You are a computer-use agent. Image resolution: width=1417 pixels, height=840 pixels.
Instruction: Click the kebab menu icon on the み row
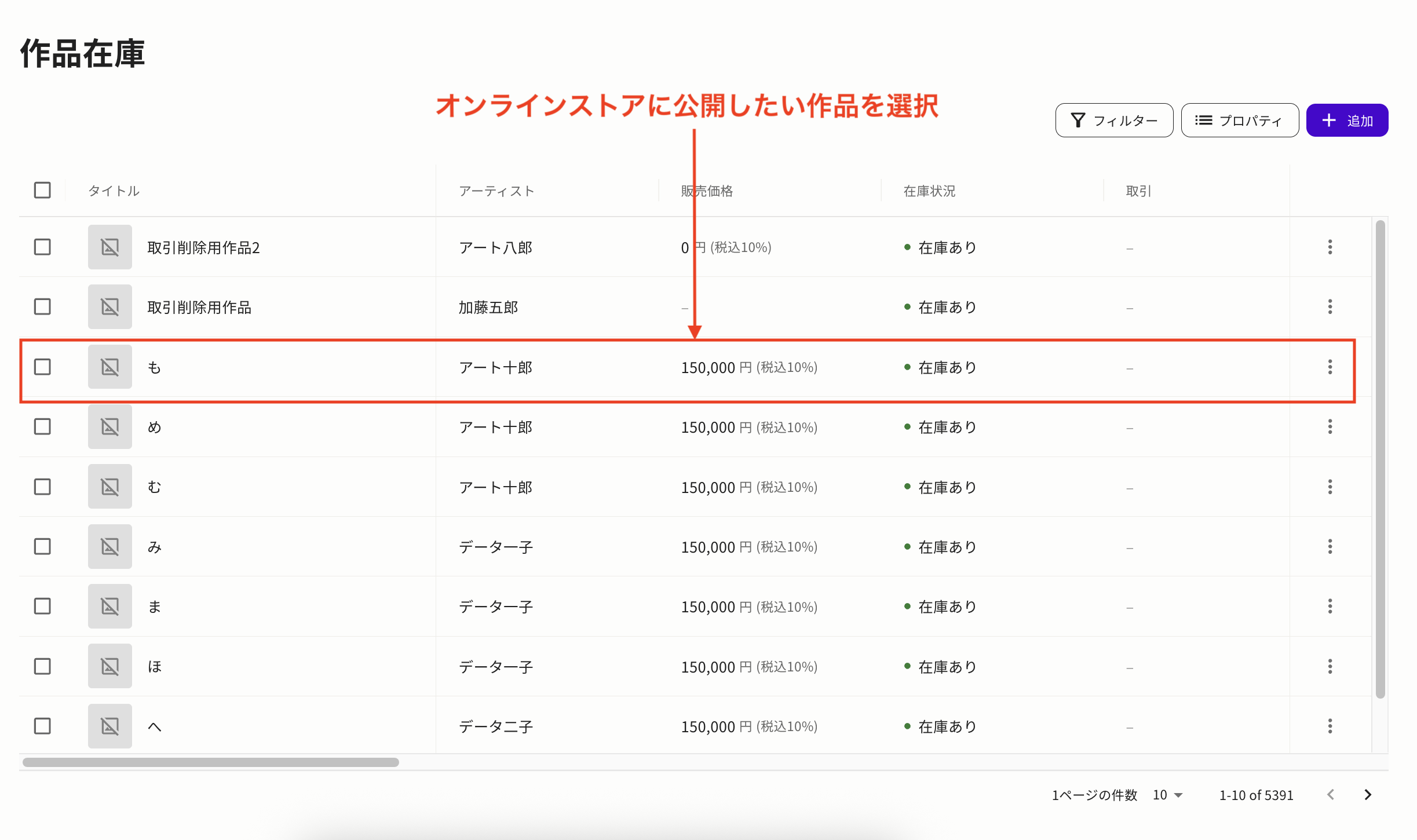[x=1330, y=546]
